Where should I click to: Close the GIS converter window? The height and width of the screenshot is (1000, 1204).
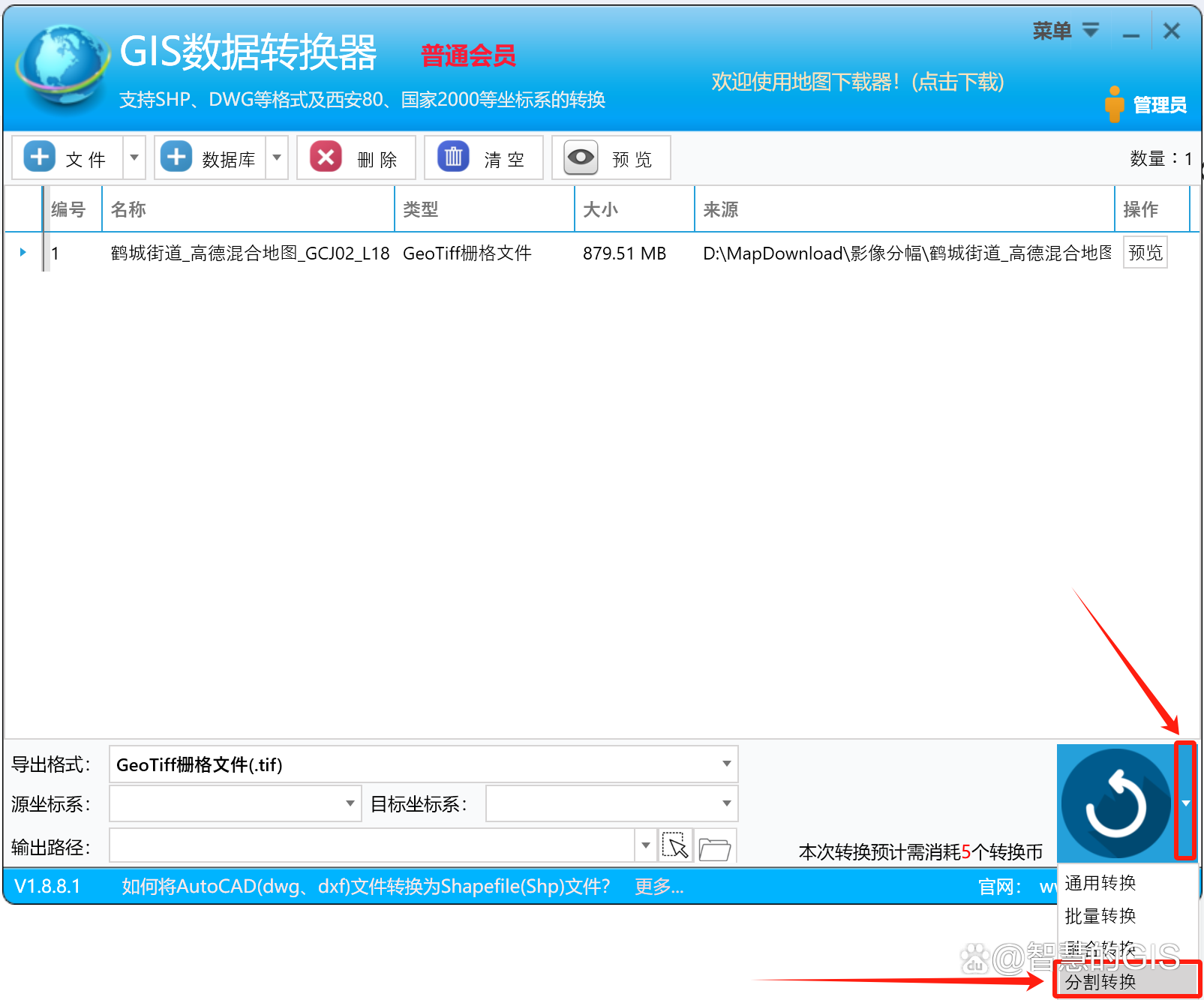[1171, 31]
